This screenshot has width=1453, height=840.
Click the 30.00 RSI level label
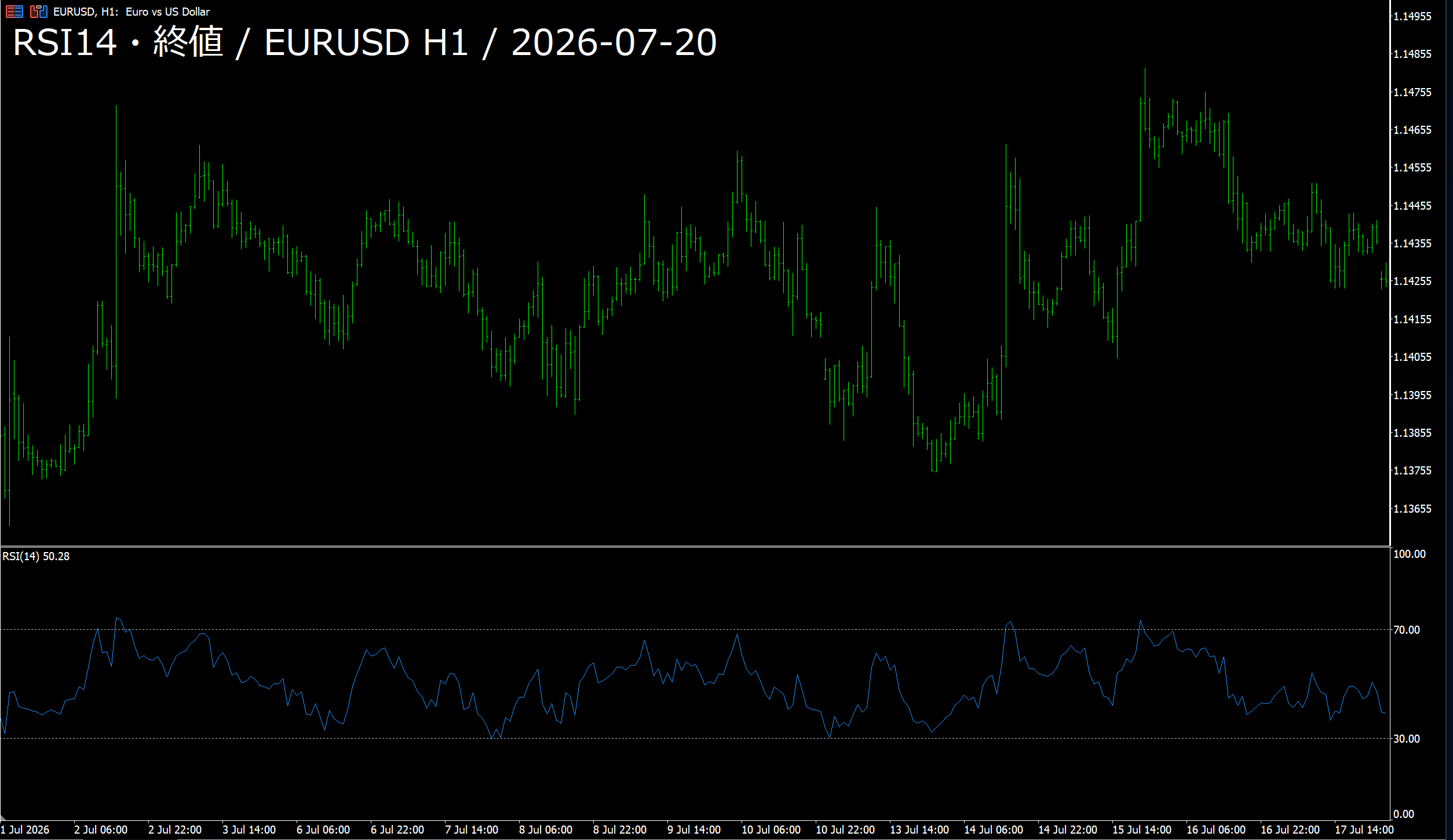(1407, 739)
